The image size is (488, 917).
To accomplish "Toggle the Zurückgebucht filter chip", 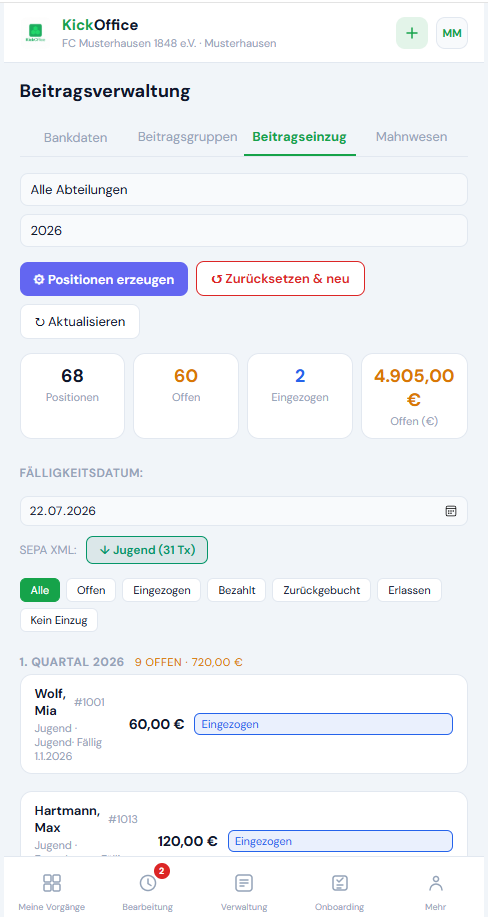I will click(321, 590).
